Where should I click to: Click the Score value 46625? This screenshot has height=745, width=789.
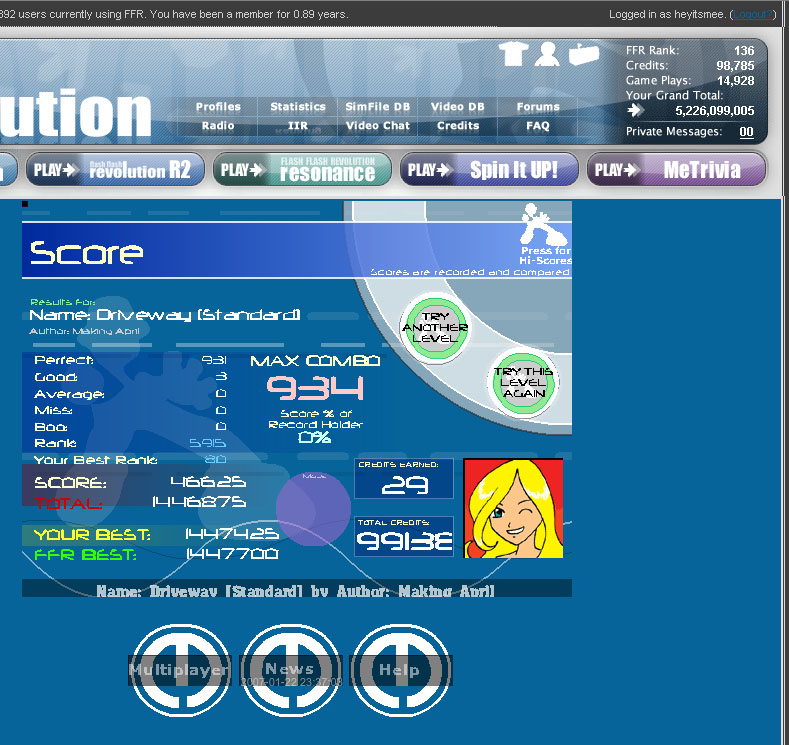point(208,482)
